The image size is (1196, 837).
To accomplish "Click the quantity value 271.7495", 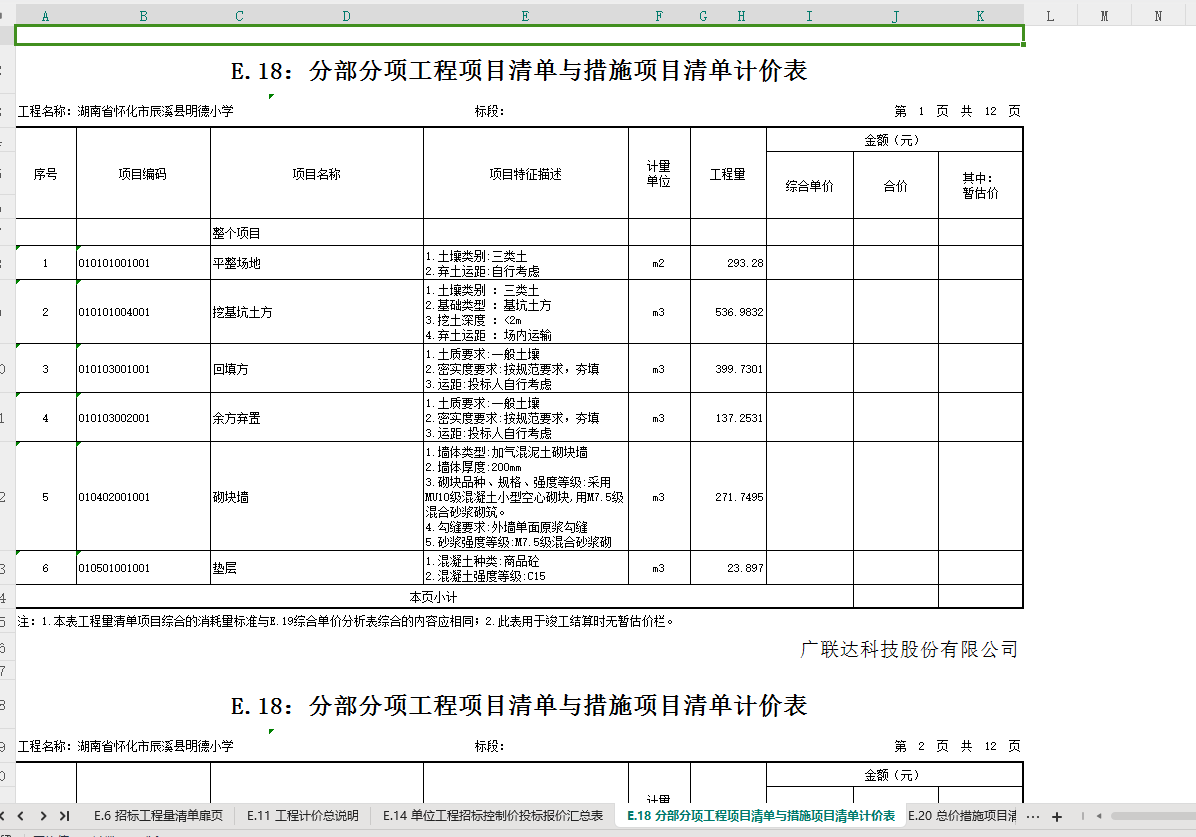I will click(728, 497).
